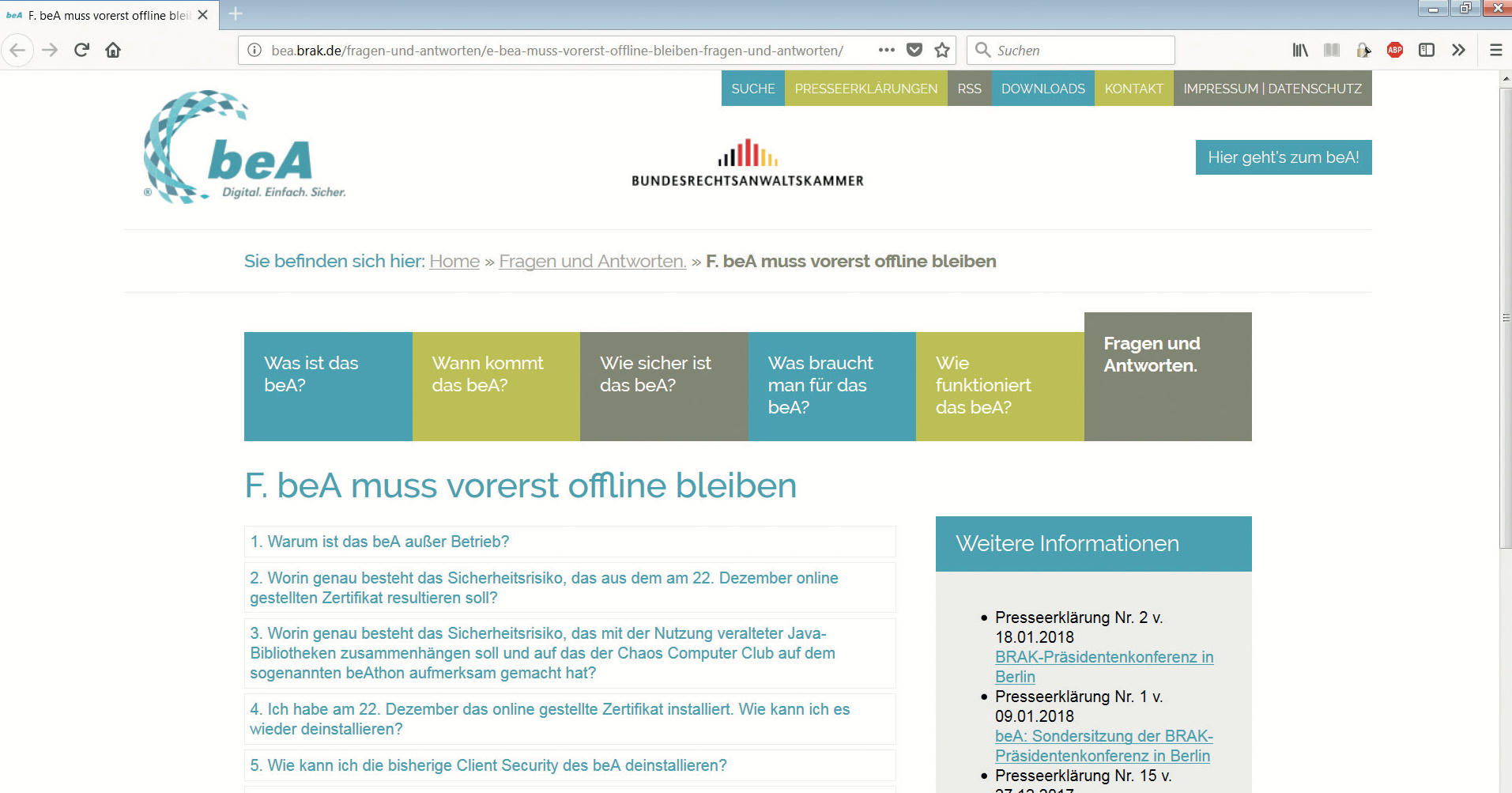The image size is (1512, 793).
Task: Click the site information icon in address bar
Action: pos(255,50)
